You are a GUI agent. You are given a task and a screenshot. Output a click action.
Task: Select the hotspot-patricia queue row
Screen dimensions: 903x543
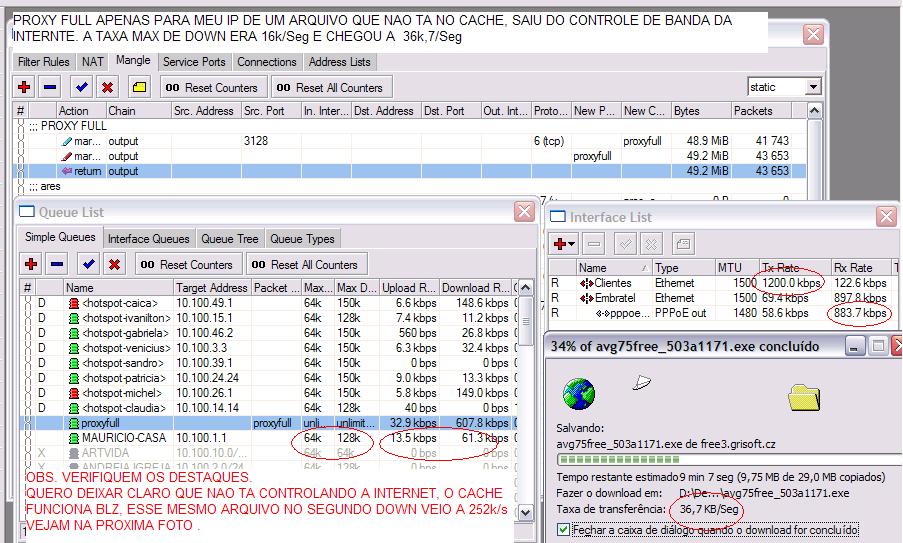click(268, 378)
